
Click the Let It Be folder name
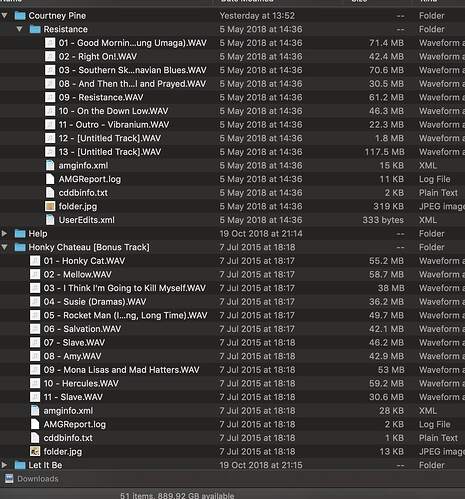coord(45,465)
